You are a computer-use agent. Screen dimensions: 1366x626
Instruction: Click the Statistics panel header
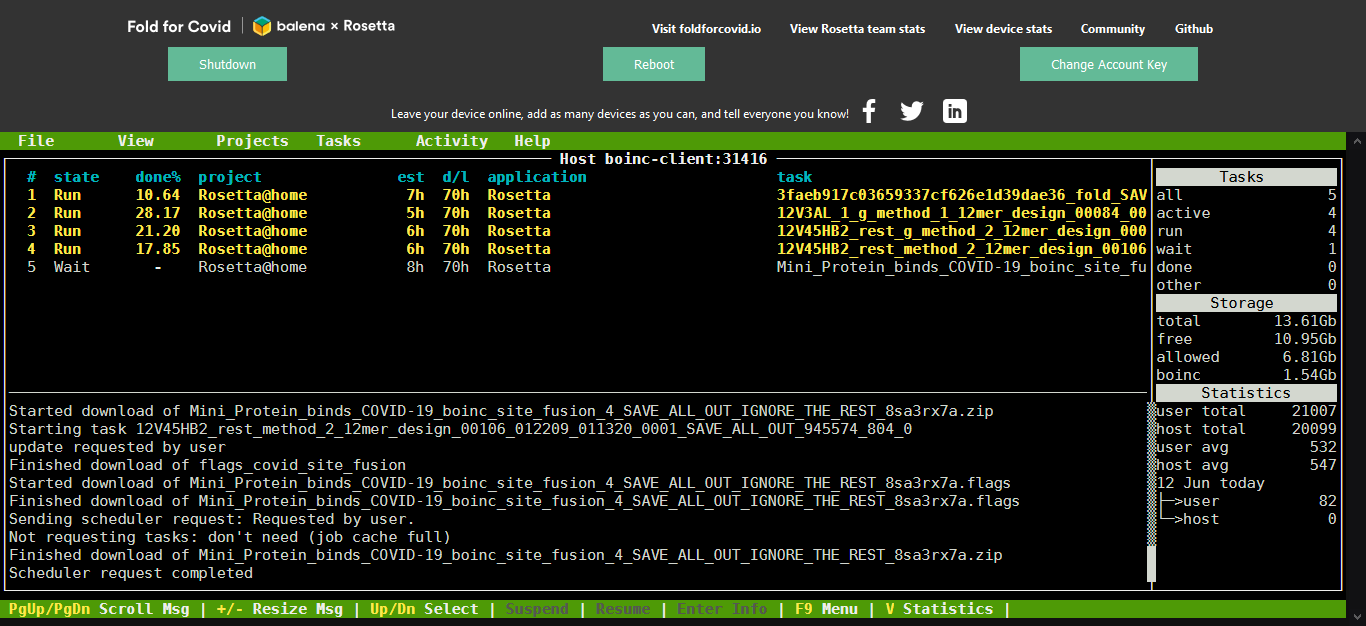click(1246, 393)
